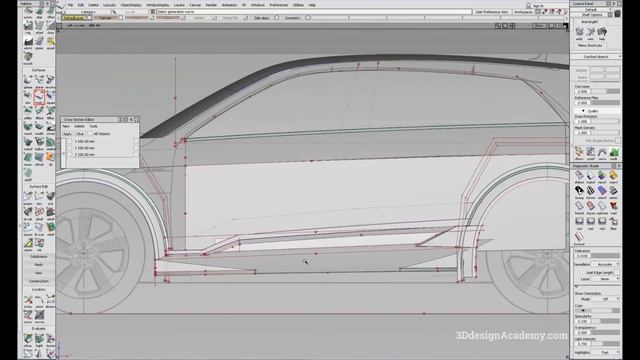640x360 pixels.
Task: Open the Tools menu in the Cross Section Editor
Action: pyautogui.click(x=93, y=127)
